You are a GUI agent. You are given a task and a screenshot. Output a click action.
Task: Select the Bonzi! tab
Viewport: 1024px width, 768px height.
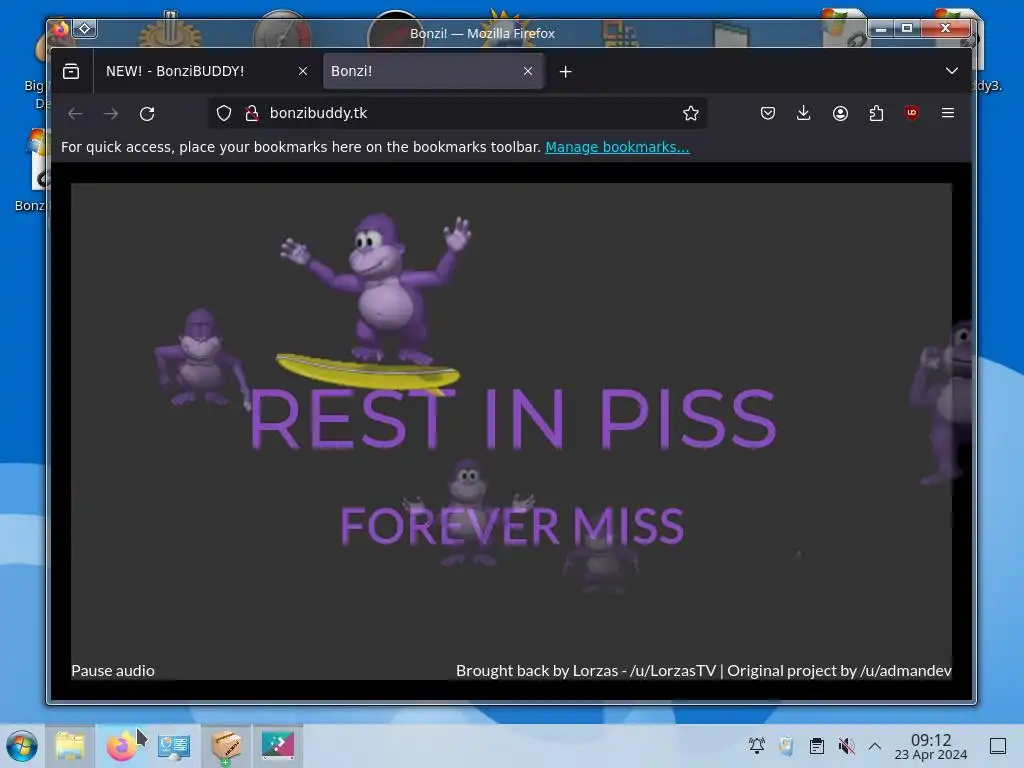(x=432, y=71)
